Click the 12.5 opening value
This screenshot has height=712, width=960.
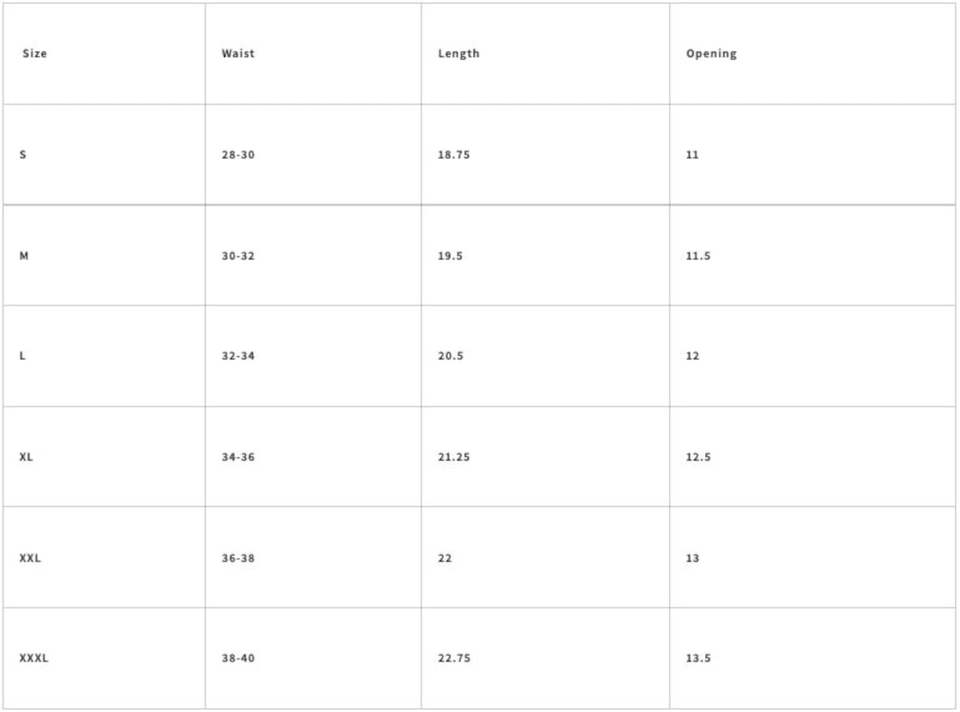point(698,457)
